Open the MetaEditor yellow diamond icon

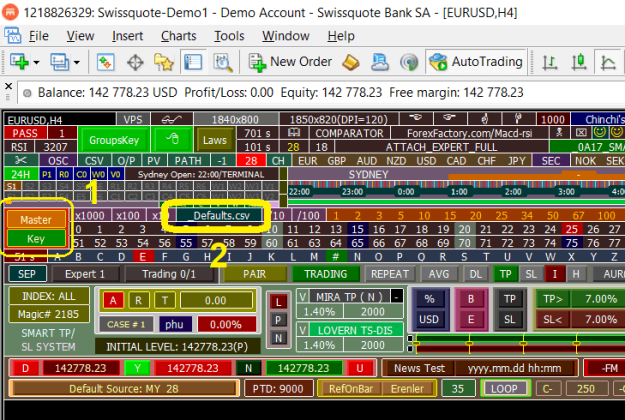click(x=350, y=63)
